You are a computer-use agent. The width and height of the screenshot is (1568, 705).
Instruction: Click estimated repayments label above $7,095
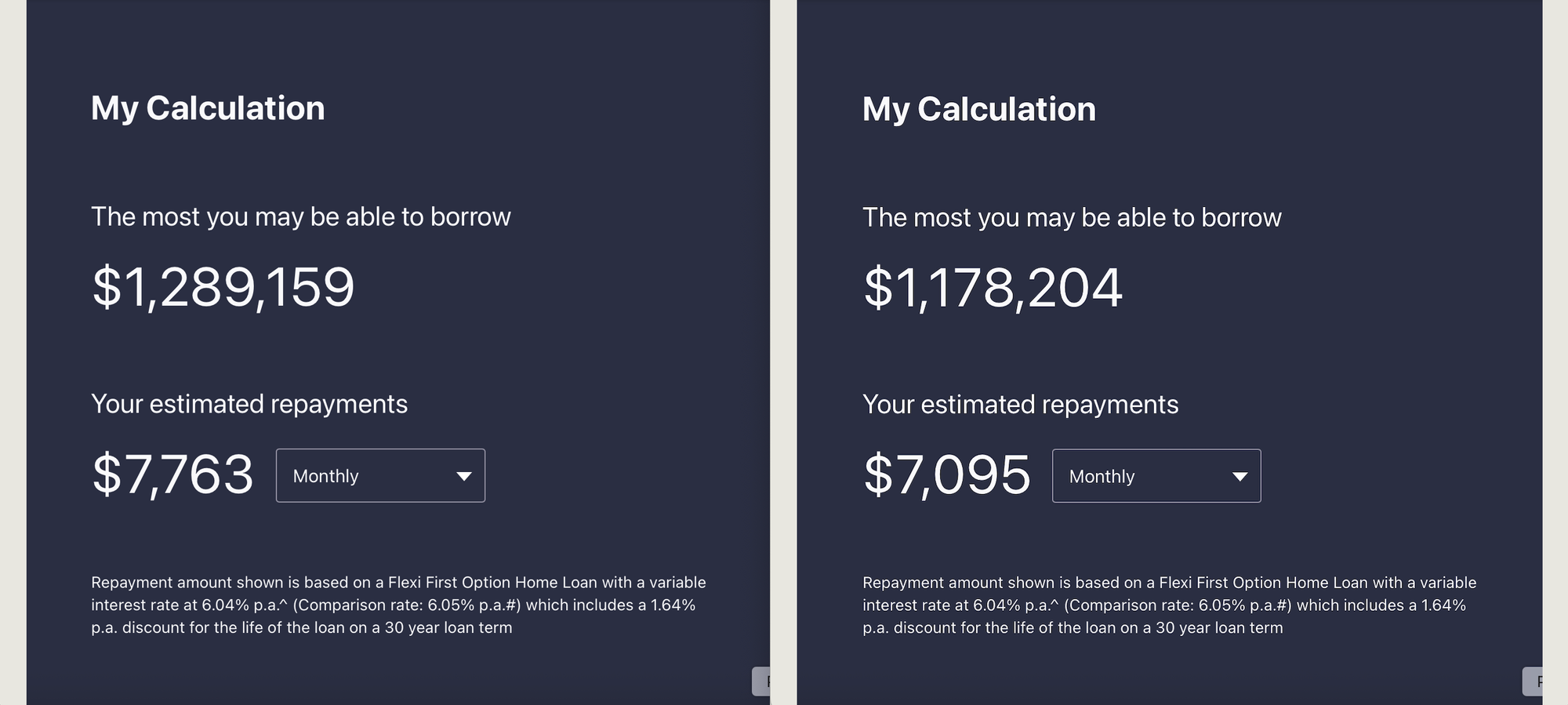tap(1020, 405)
